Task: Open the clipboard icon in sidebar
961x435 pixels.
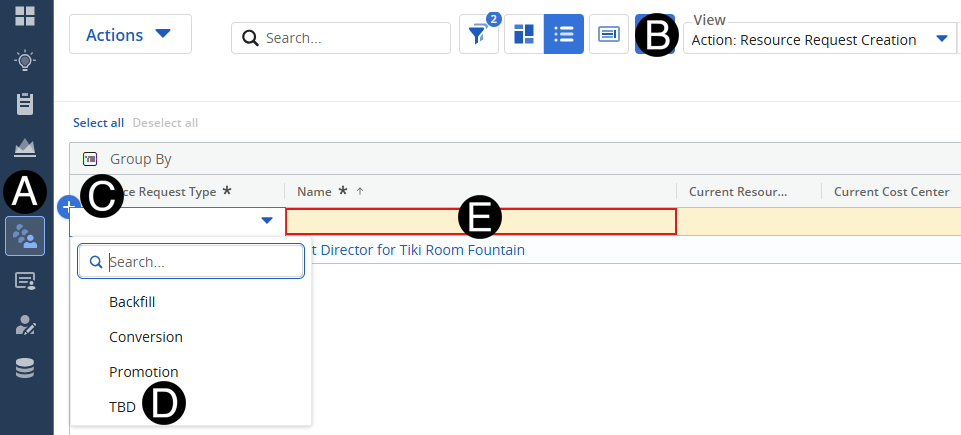Action: [x=26, y=104]
